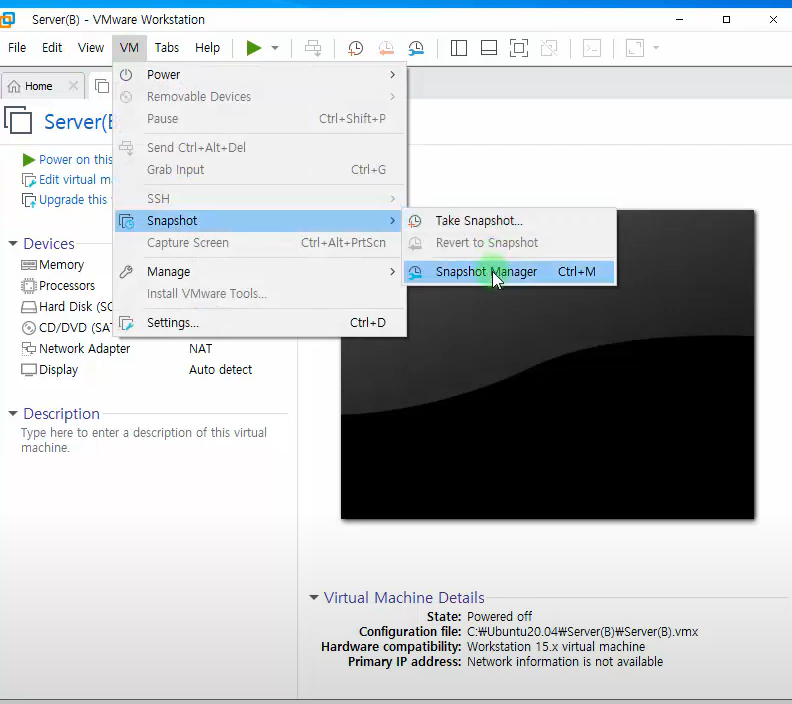Viewport: 792px width, 704px height.
Task: Click the NAT value text
Action: click(x=201, y=349)
